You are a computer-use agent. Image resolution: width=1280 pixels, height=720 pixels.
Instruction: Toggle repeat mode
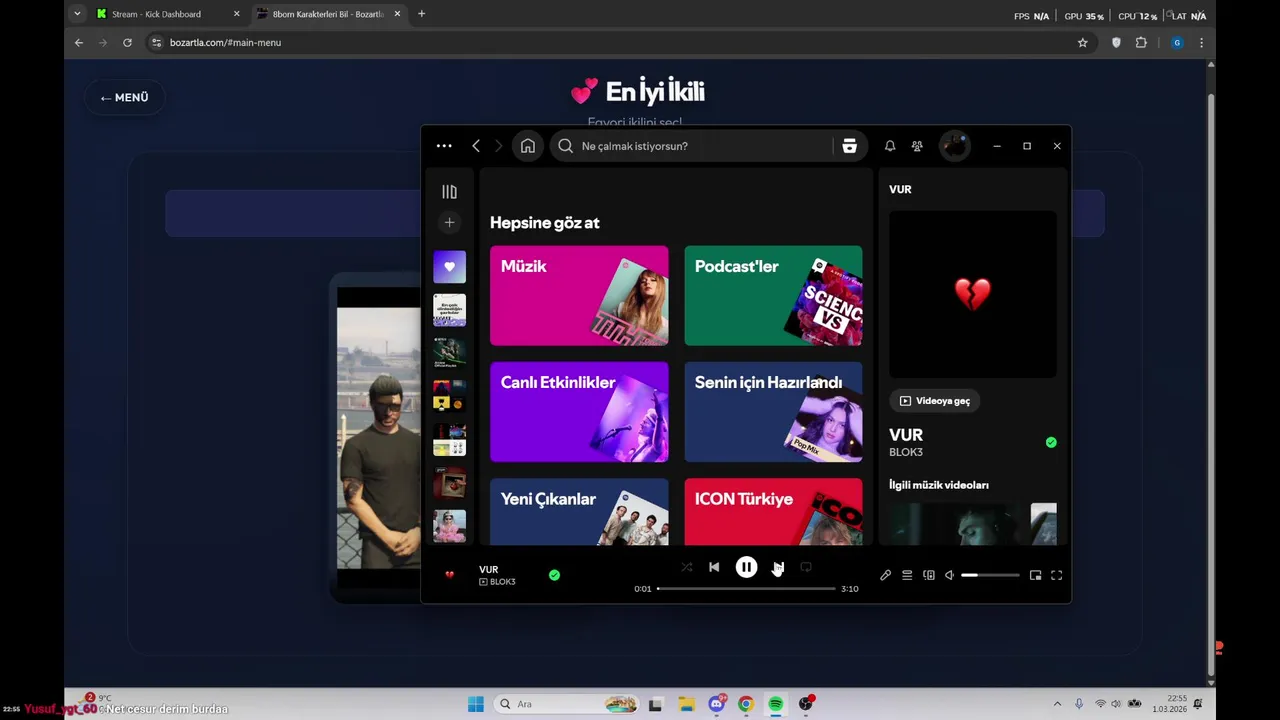[x=806, y=567]
